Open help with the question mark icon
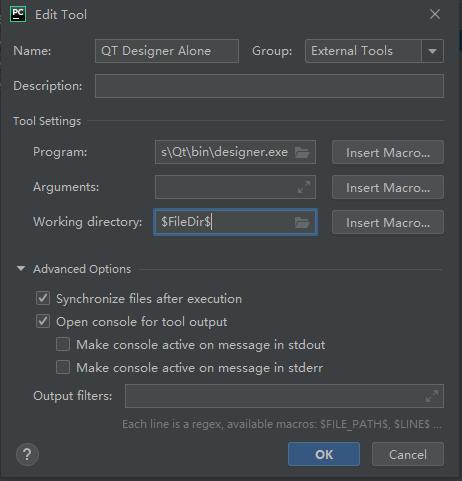Viewport: 462px width, 481px height. 27,454
